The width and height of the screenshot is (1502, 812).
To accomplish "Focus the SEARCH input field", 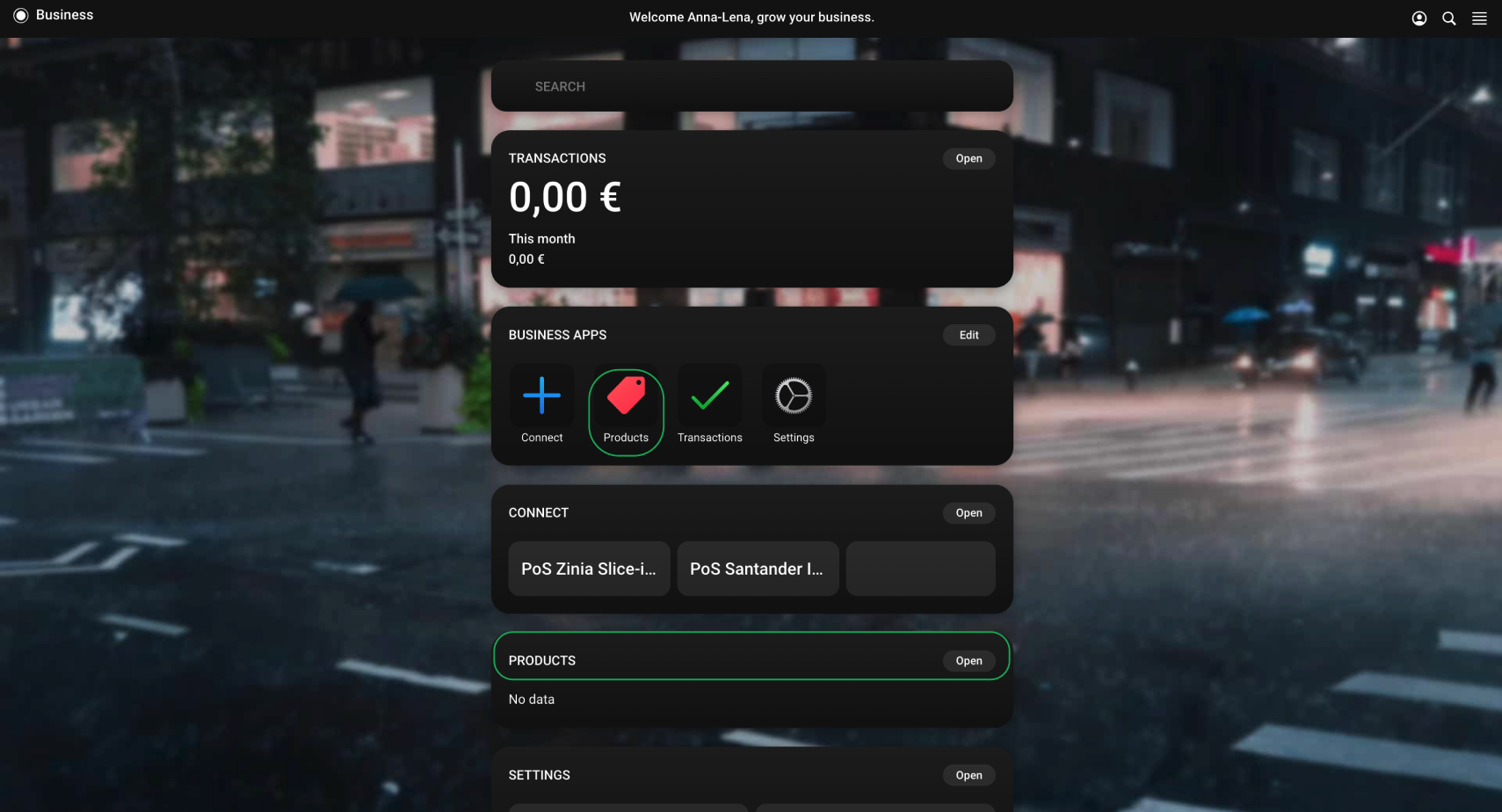I will click(x=751, y=86).
